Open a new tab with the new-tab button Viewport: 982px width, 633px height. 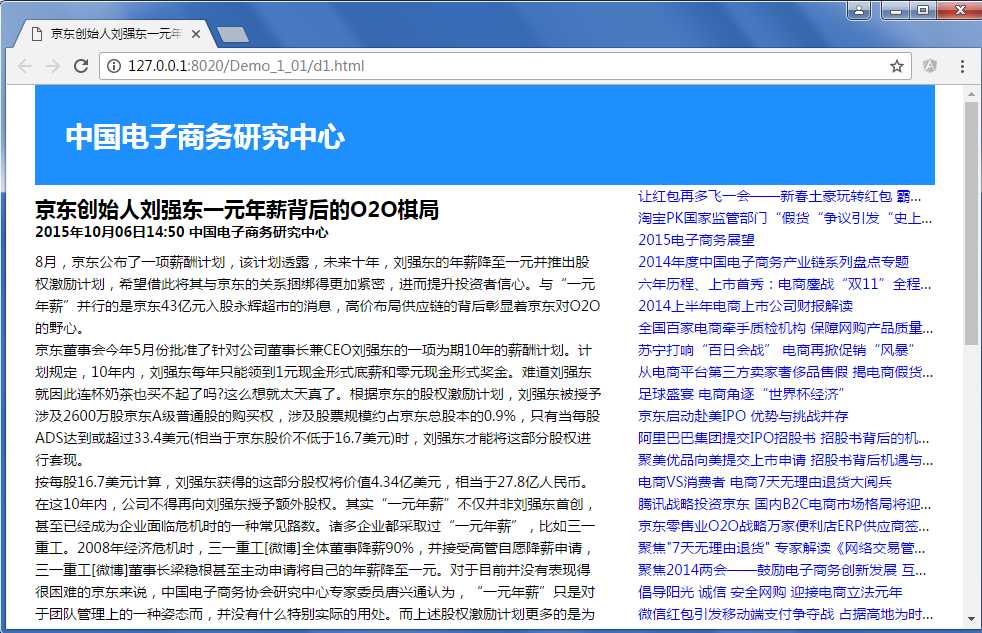tap(233, 34)
